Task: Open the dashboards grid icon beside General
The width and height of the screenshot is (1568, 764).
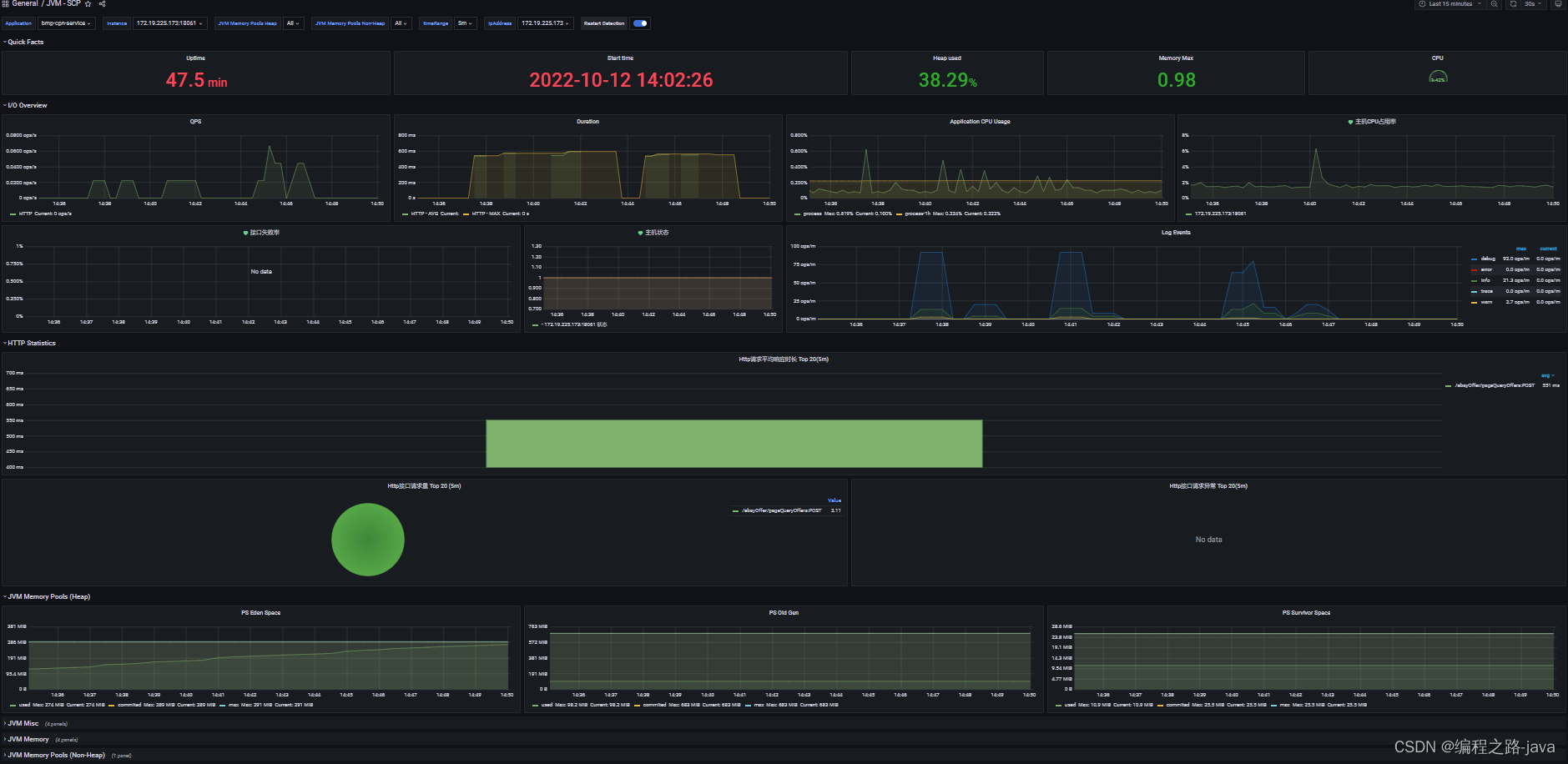Action: (x=5, y=3)
